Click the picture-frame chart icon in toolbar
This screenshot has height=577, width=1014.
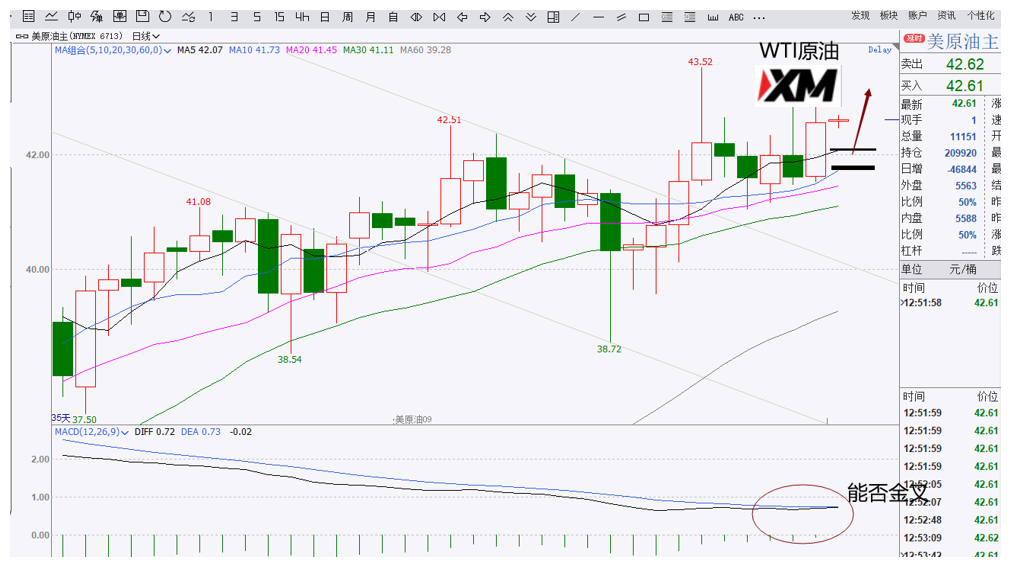pos(120,17)
